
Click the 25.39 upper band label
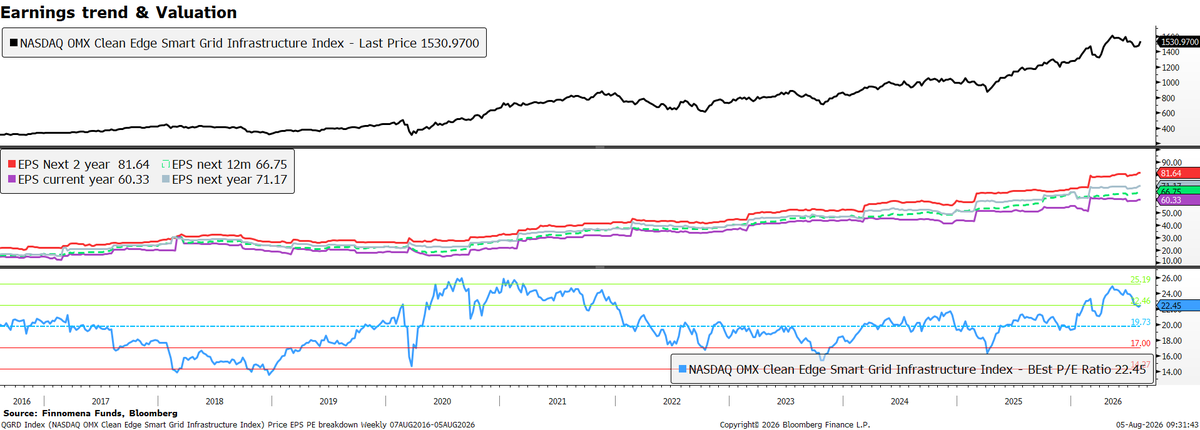point(1142,280)
